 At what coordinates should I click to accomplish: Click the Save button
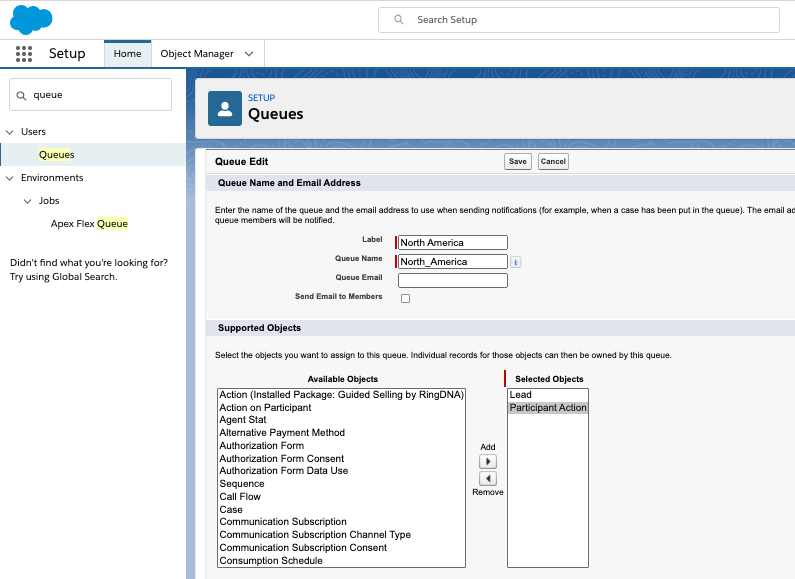[517, 161]
